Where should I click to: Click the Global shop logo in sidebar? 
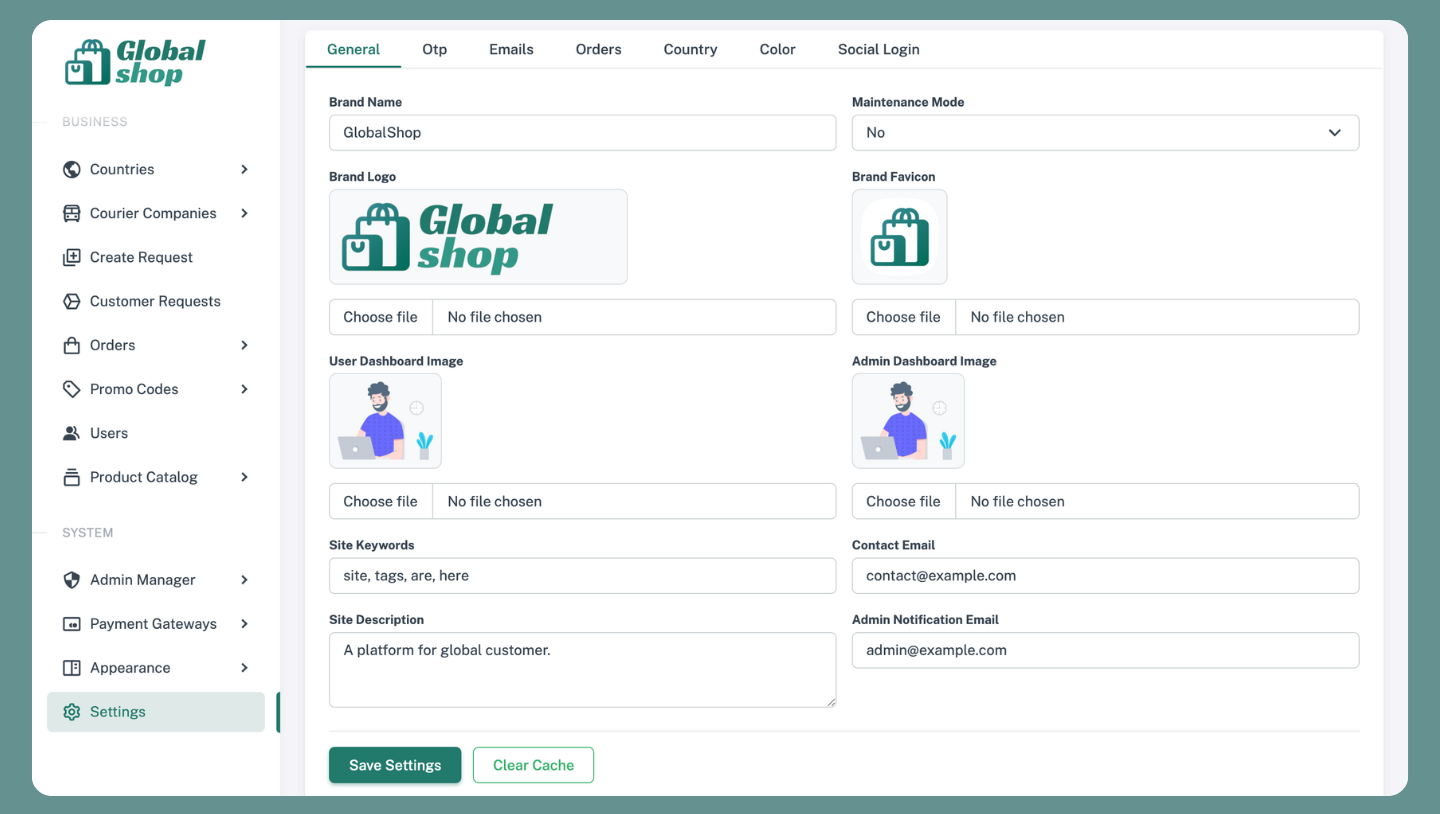pyautogui.click(x=135, y=62)
